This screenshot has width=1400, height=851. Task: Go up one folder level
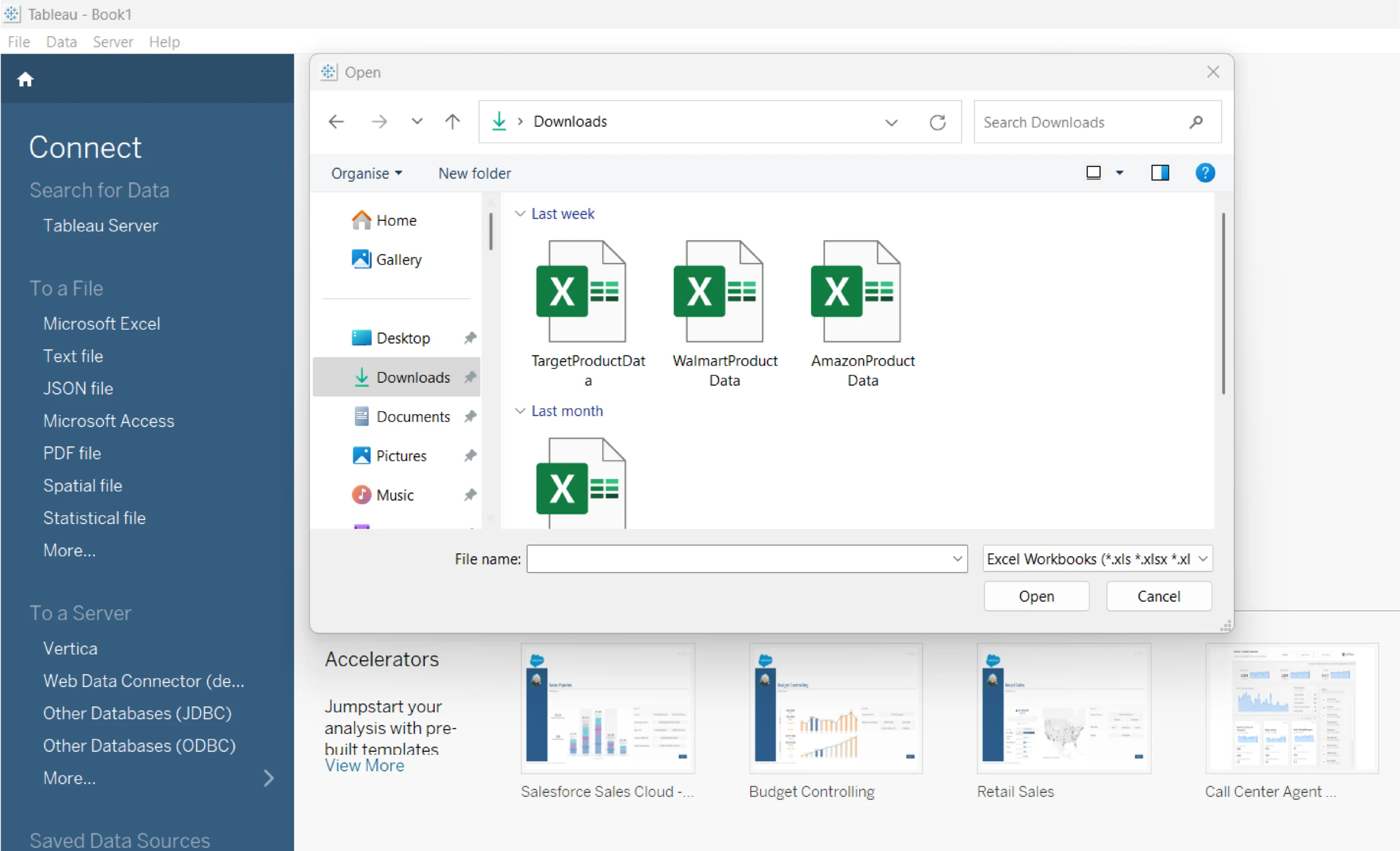click(452, 121)
